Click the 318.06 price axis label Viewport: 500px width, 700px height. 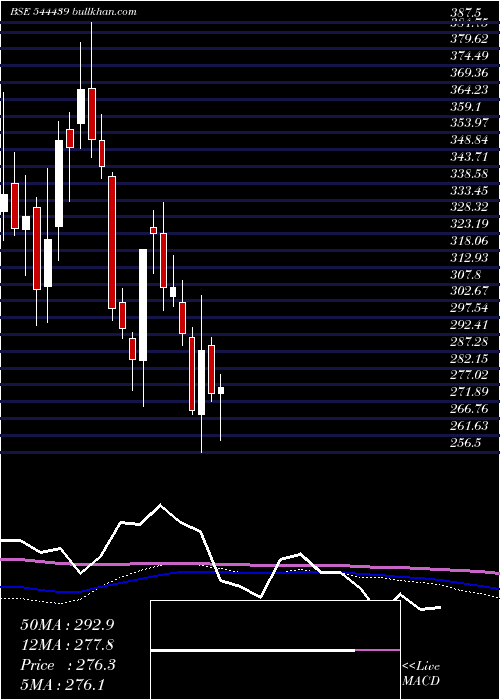[x=469, y=242]
